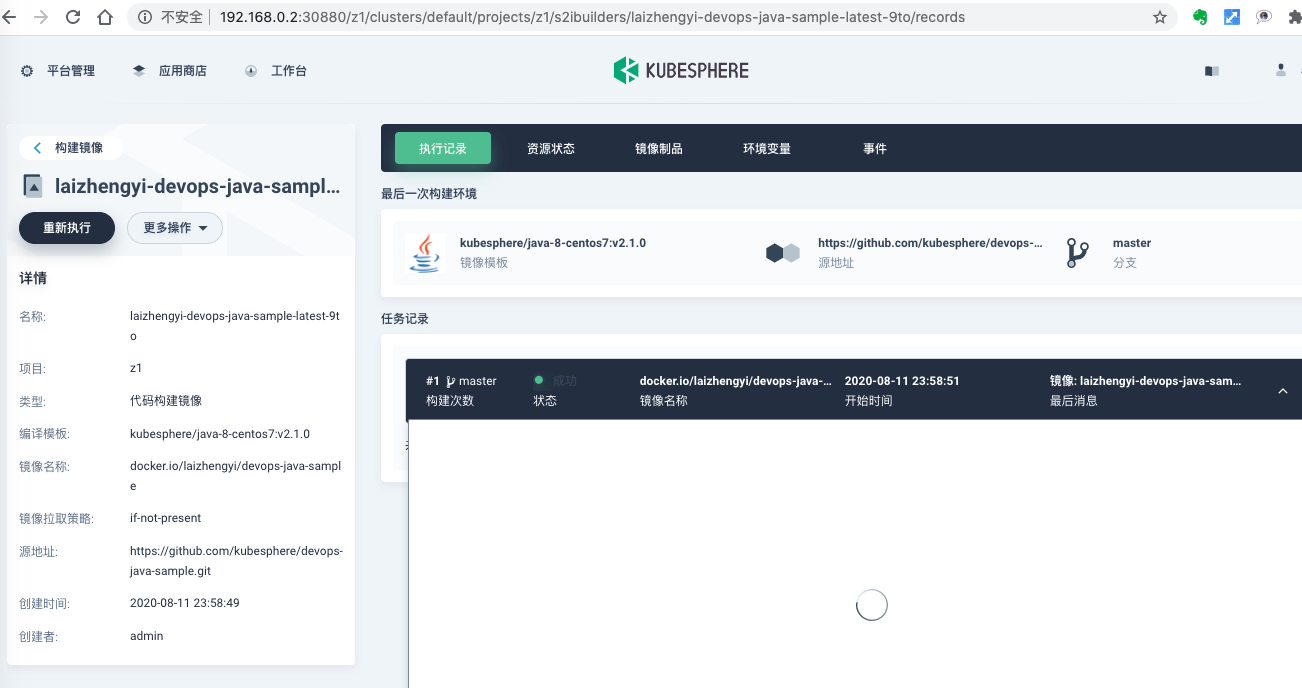Viewport: 1302px width, 688px height.
Task: Click the hexagon icon beside the source address
Action: tap(783, 252)
